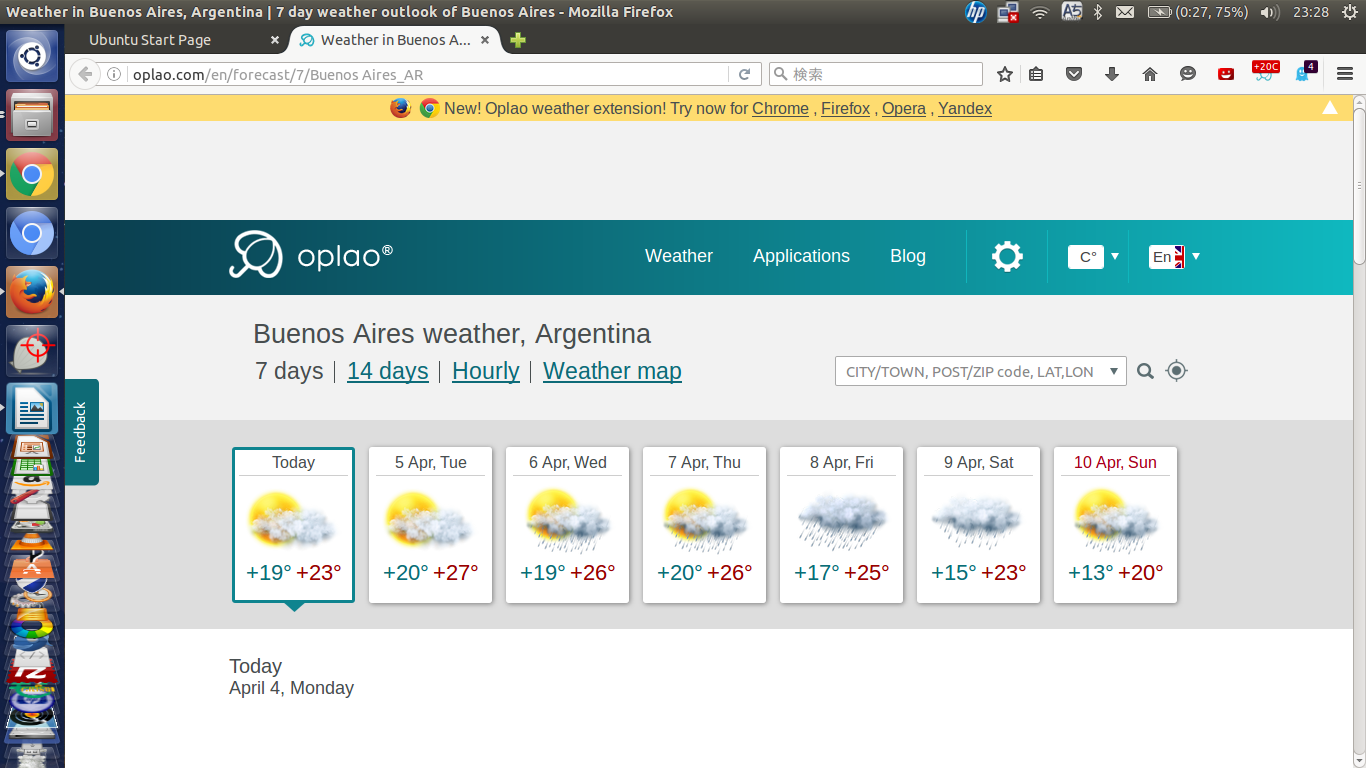Open the Pocket icon in toolbar
The width and height of the screenshot is (1366, 768).
coord(1074,74)
